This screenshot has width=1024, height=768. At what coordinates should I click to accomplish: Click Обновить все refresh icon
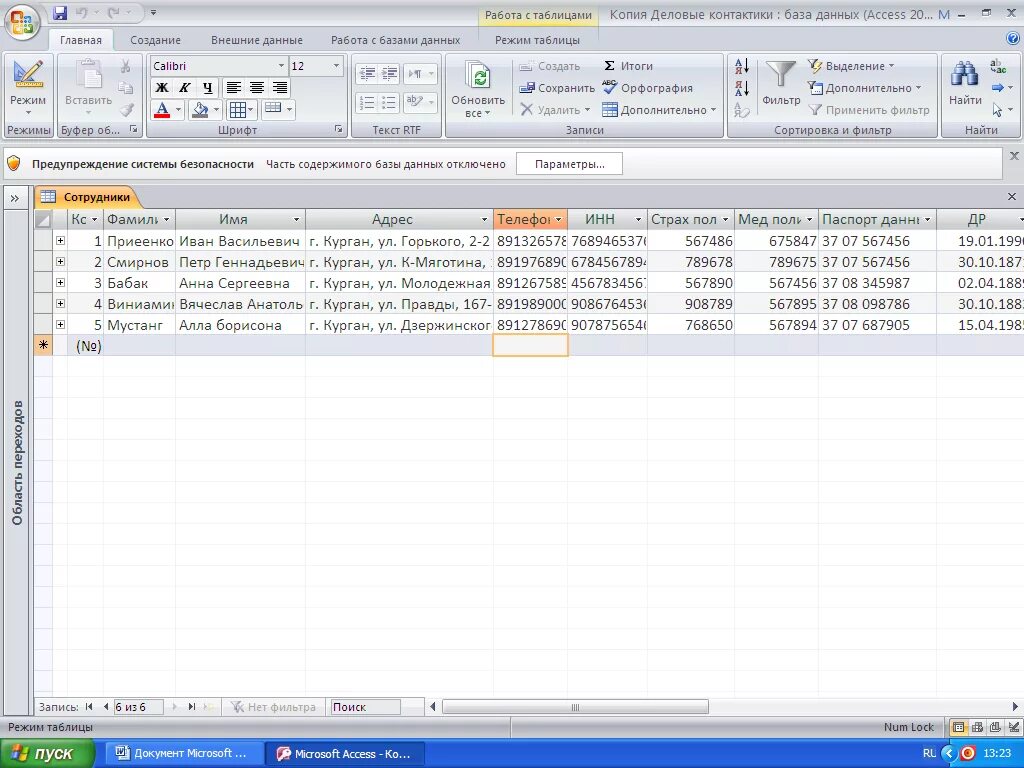point(479,76)
